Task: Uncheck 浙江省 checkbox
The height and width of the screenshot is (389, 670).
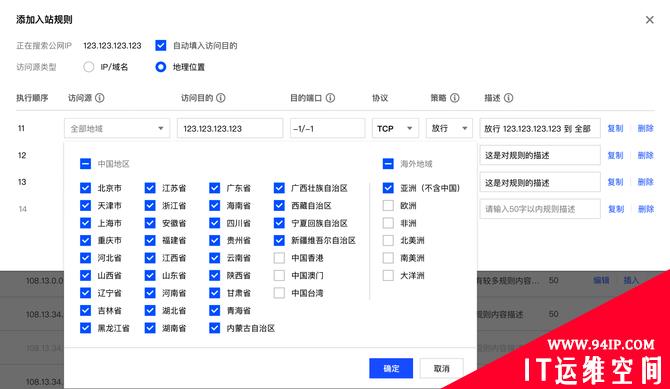Action: (150, 206)
